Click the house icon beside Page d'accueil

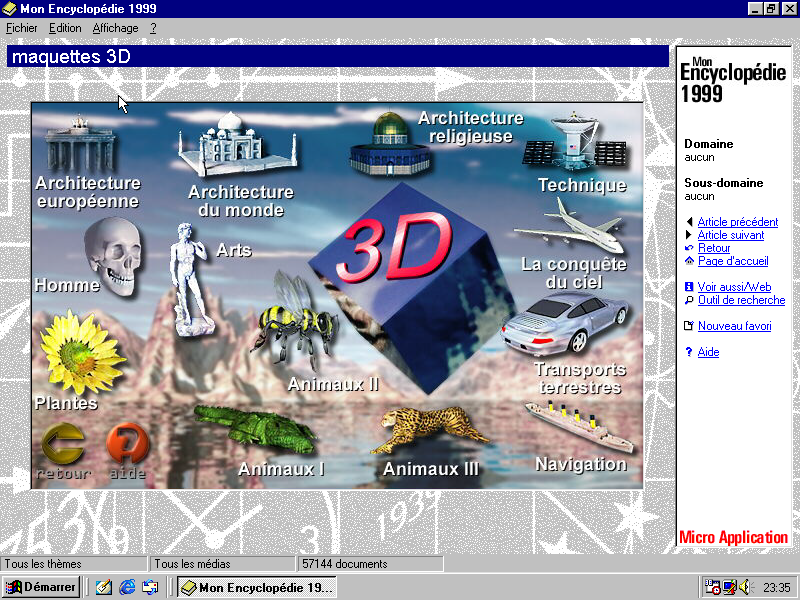(x=689, y=261)
